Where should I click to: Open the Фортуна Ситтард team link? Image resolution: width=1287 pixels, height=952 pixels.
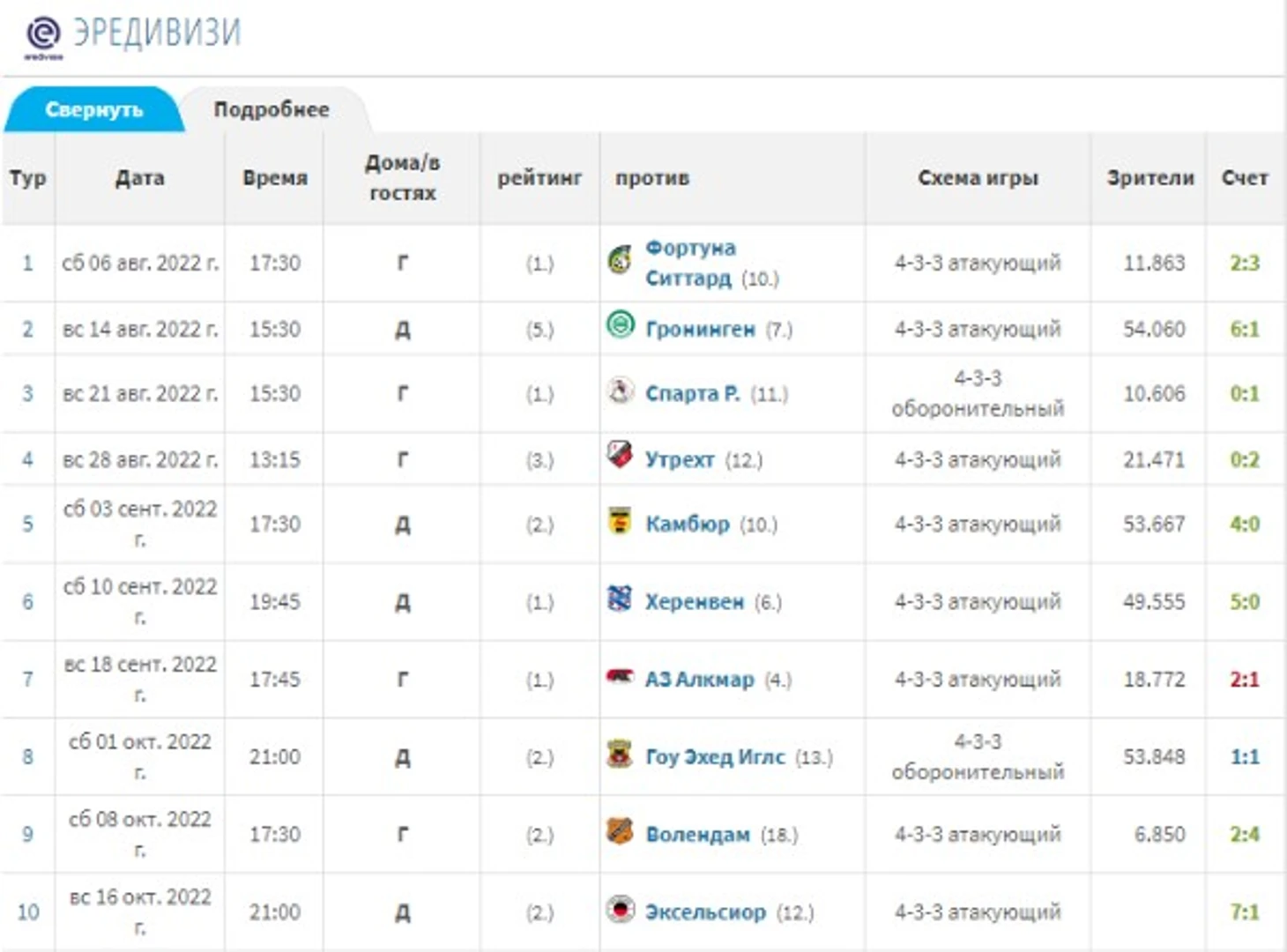click(690, 263)
